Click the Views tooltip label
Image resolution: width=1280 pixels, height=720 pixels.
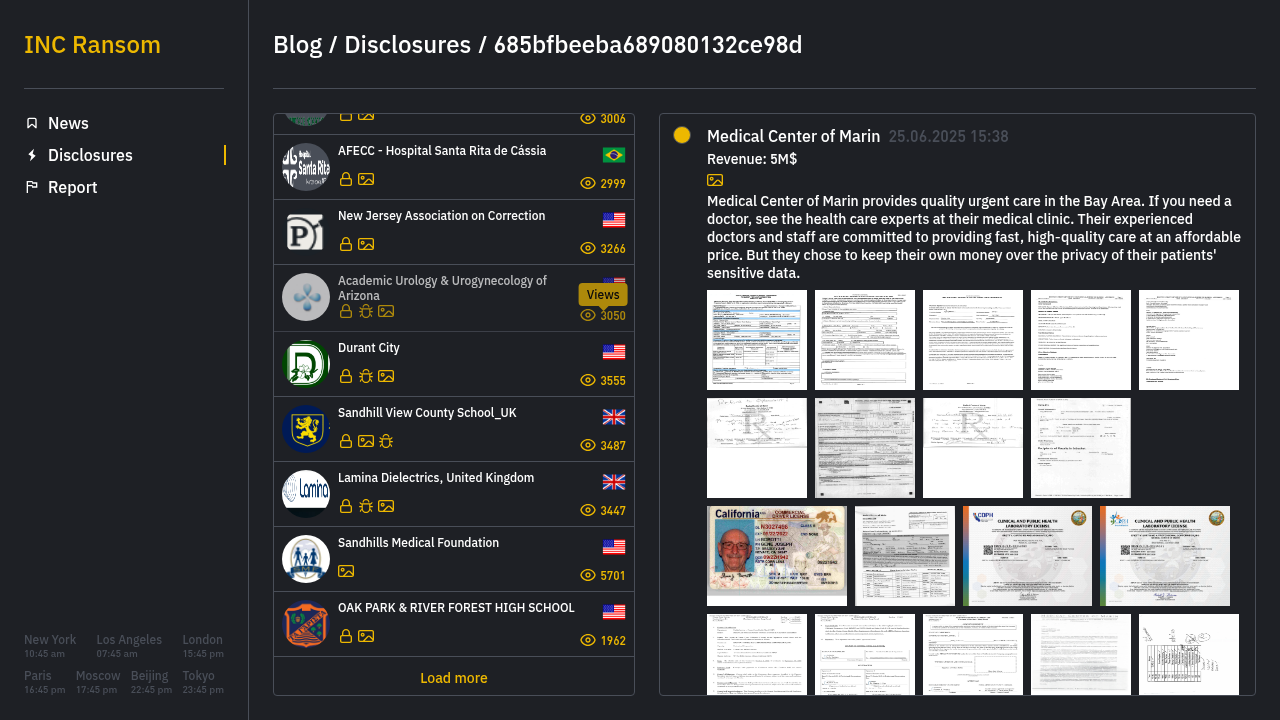pos(603,294)
